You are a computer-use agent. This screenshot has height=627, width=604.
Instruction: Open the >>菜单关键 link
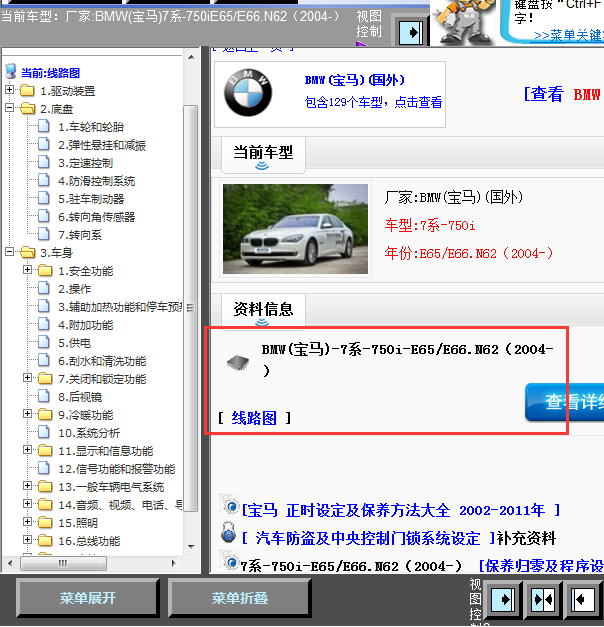click(569, 35)
